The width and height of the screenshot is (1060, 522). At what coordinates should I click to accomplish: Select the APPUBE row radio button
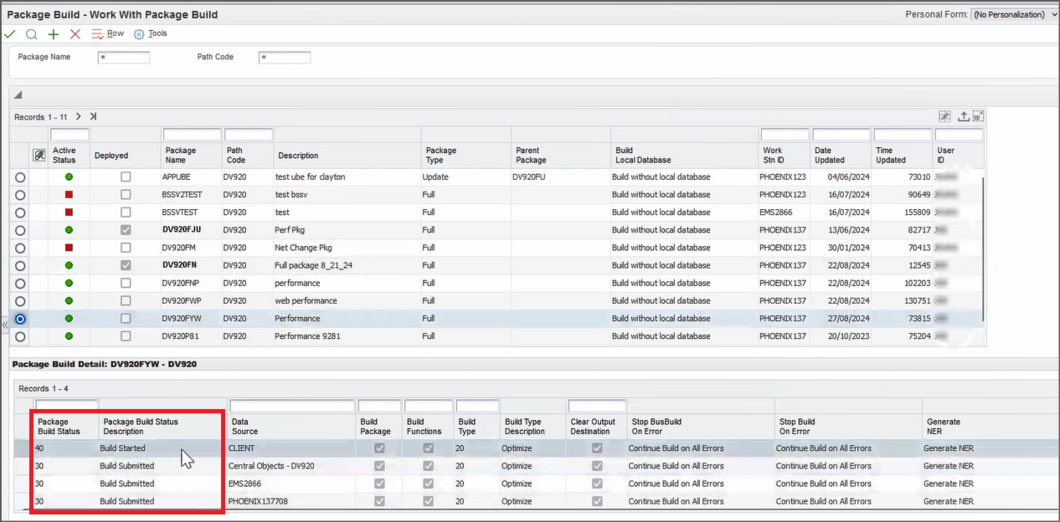point(20,177)
